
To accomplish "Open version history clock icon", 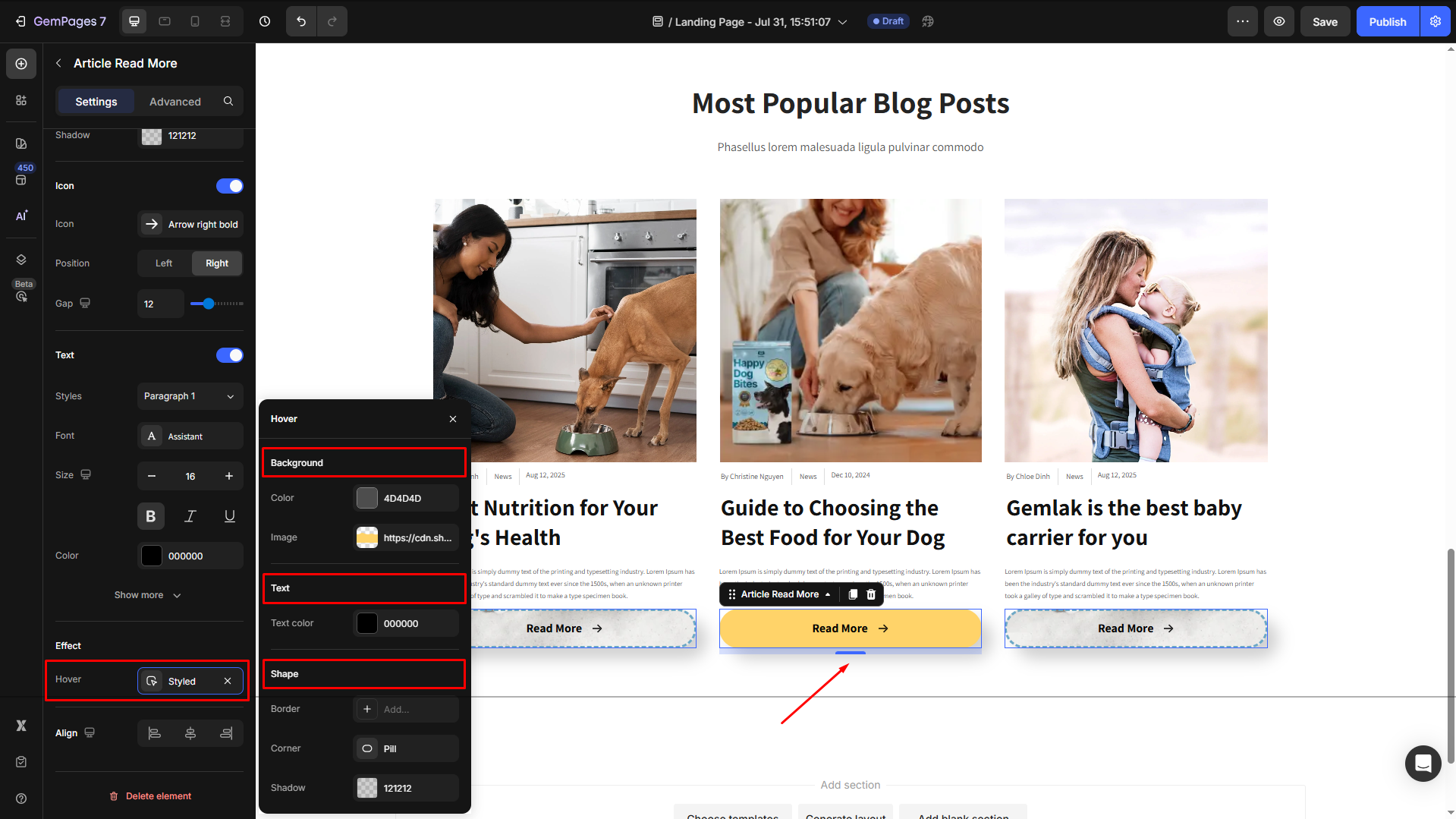I will pos(265,21).
